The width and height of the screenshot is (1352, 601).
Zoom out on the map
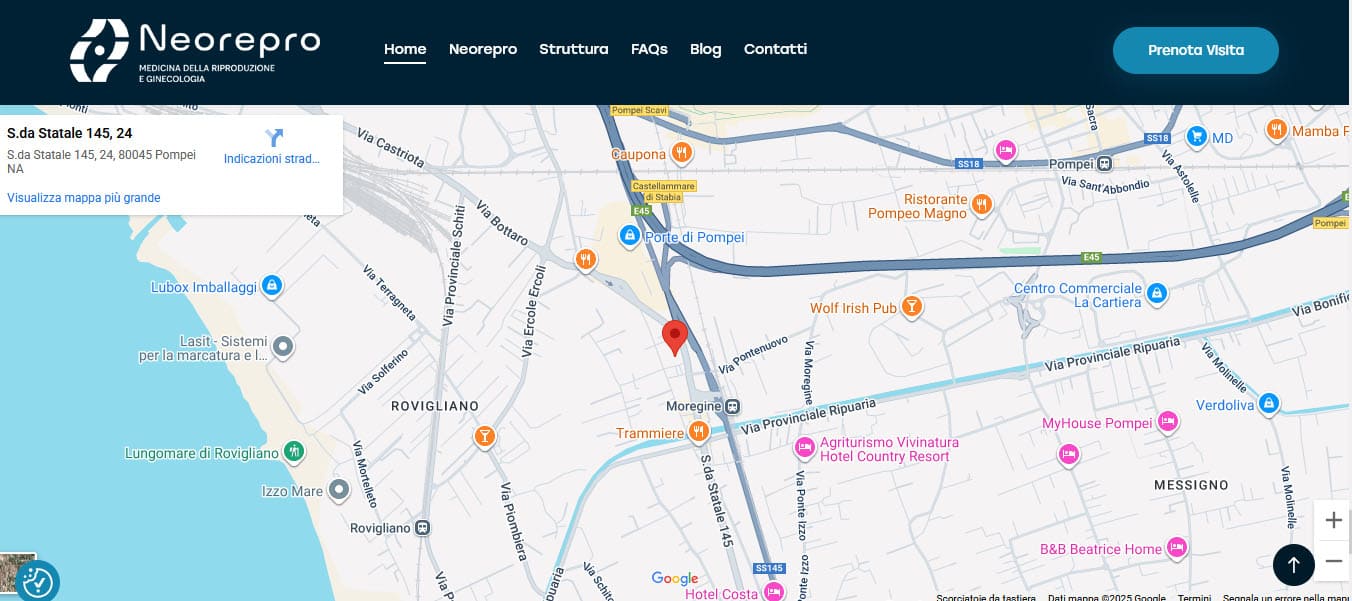point(1333,561)
